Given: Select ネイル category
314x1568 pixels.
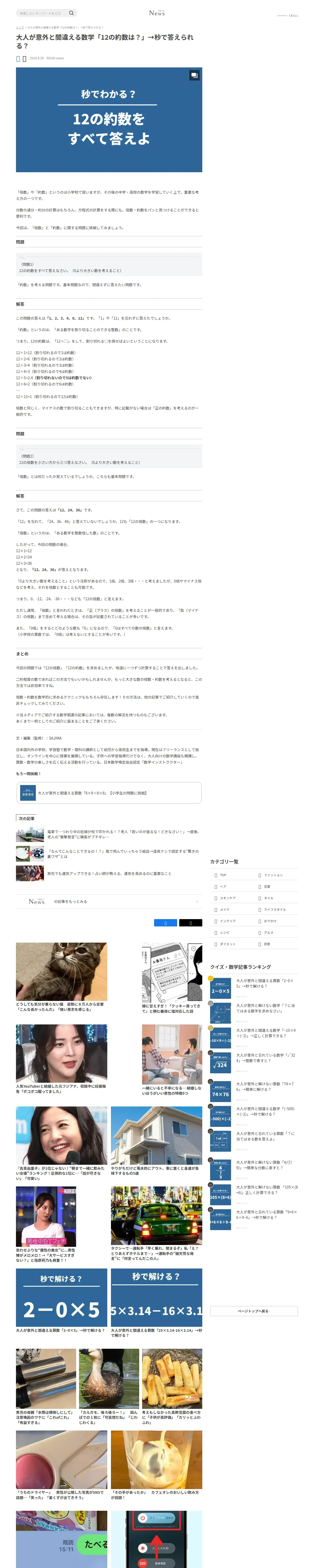Looking at the screenshot, I should [276, 898].
